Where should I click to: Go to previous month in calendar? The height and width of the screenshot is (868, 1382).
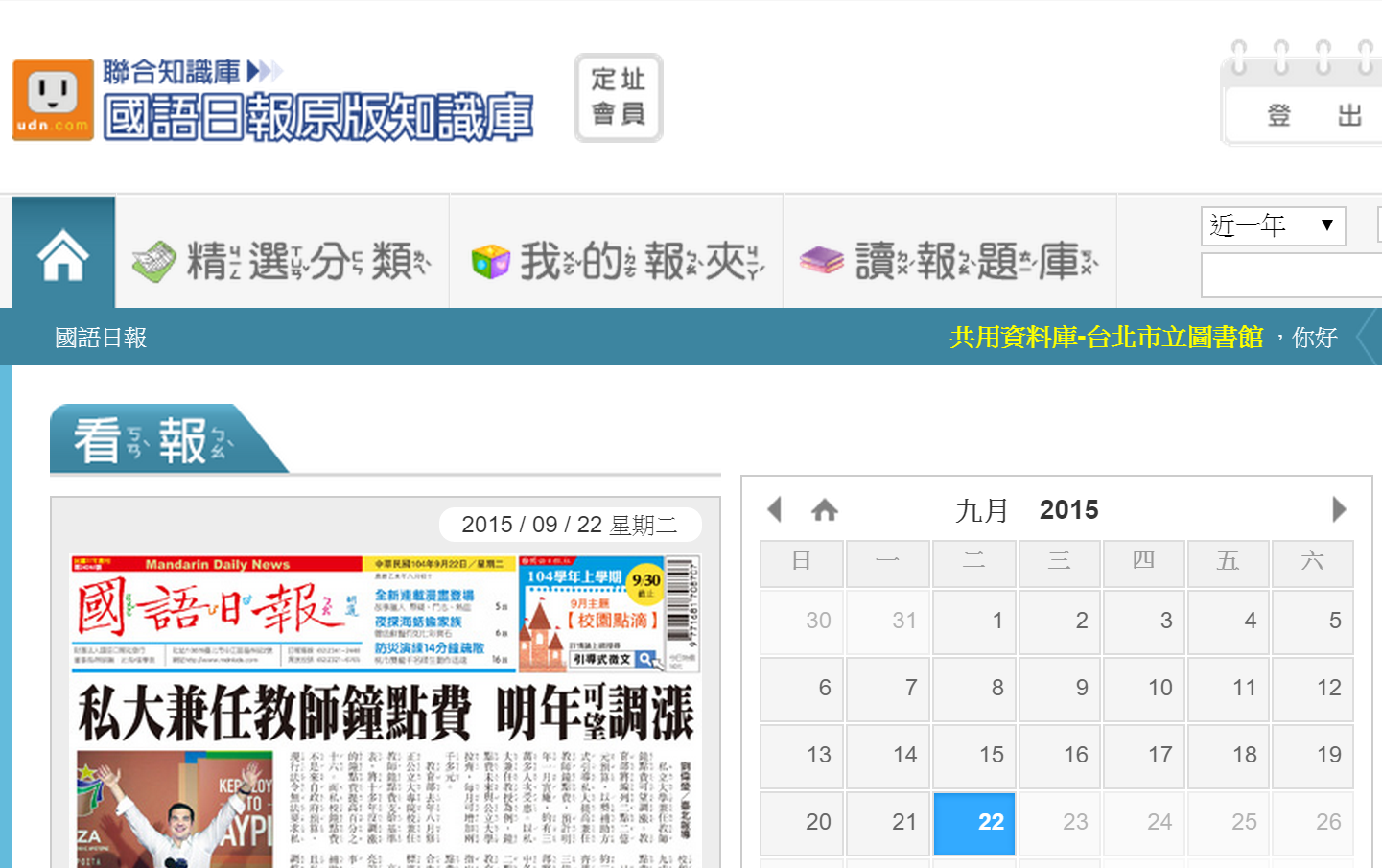pos(775,509)
